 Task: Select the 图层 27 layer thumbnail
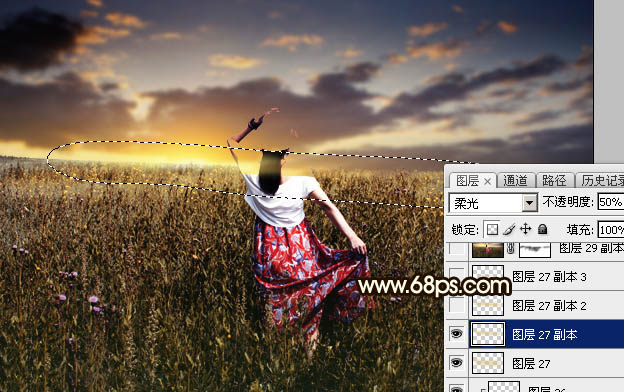click(x=488, y=363)
